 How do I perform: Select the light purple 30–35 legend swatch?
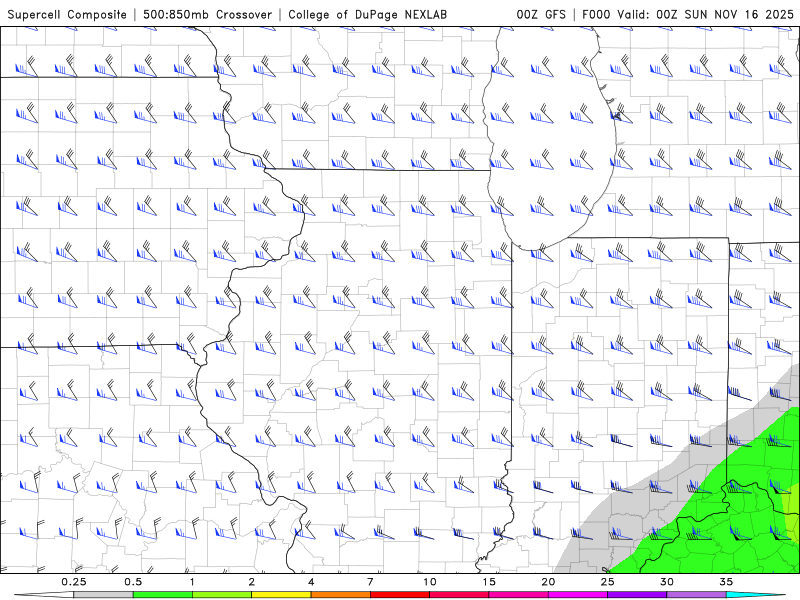(x=696, y=595)
